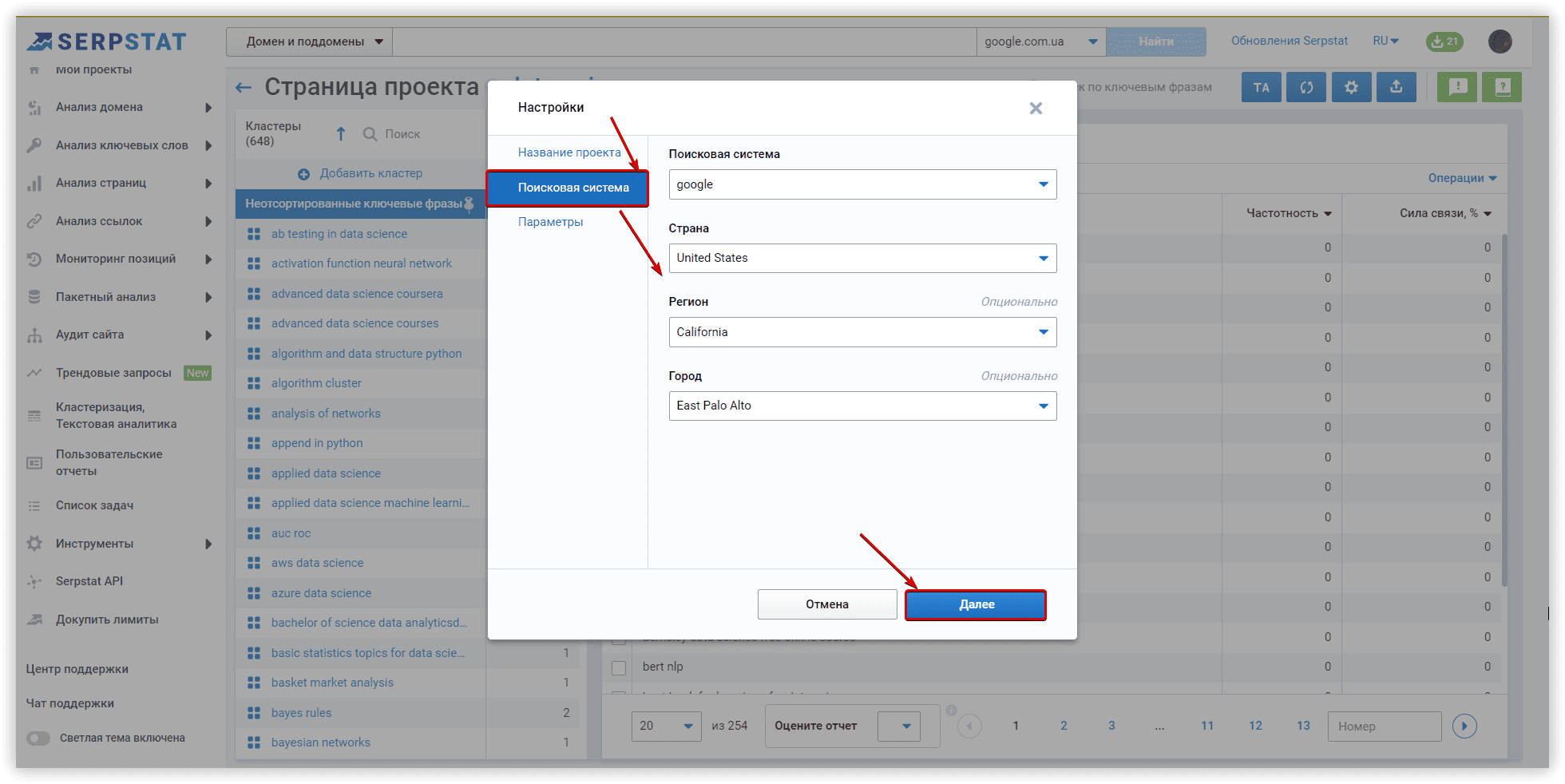This screenshot has height=784, width=1565.
Task: Click the refresh icon button in top toolbar
Action: pos(1306,87)
